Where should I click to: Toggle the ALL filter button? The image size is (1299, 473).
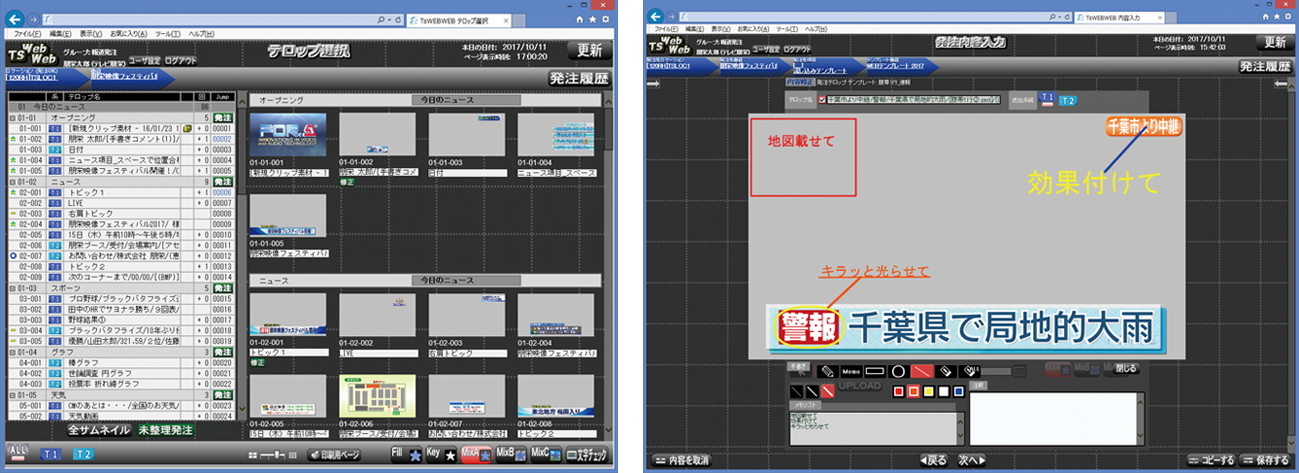tap(18, 453)
